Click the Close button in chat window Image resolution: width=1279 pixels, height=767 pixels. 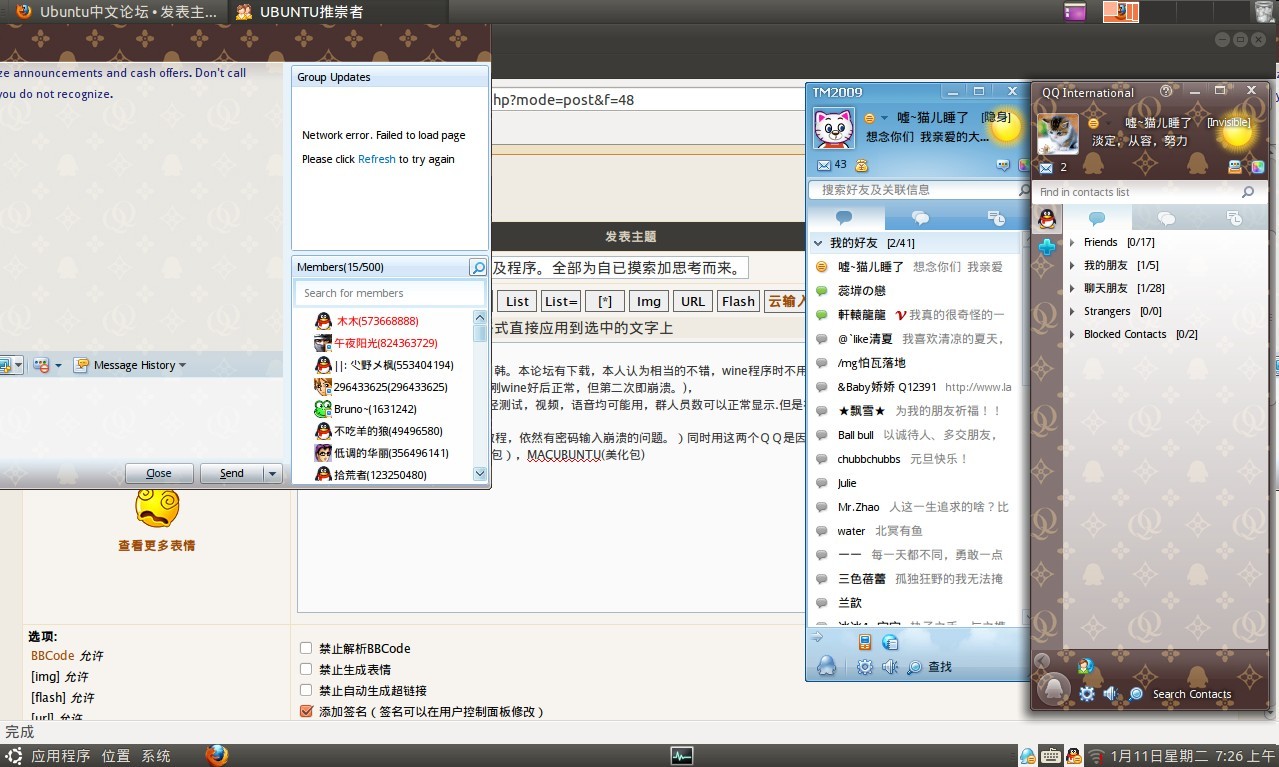click(159, 473)
